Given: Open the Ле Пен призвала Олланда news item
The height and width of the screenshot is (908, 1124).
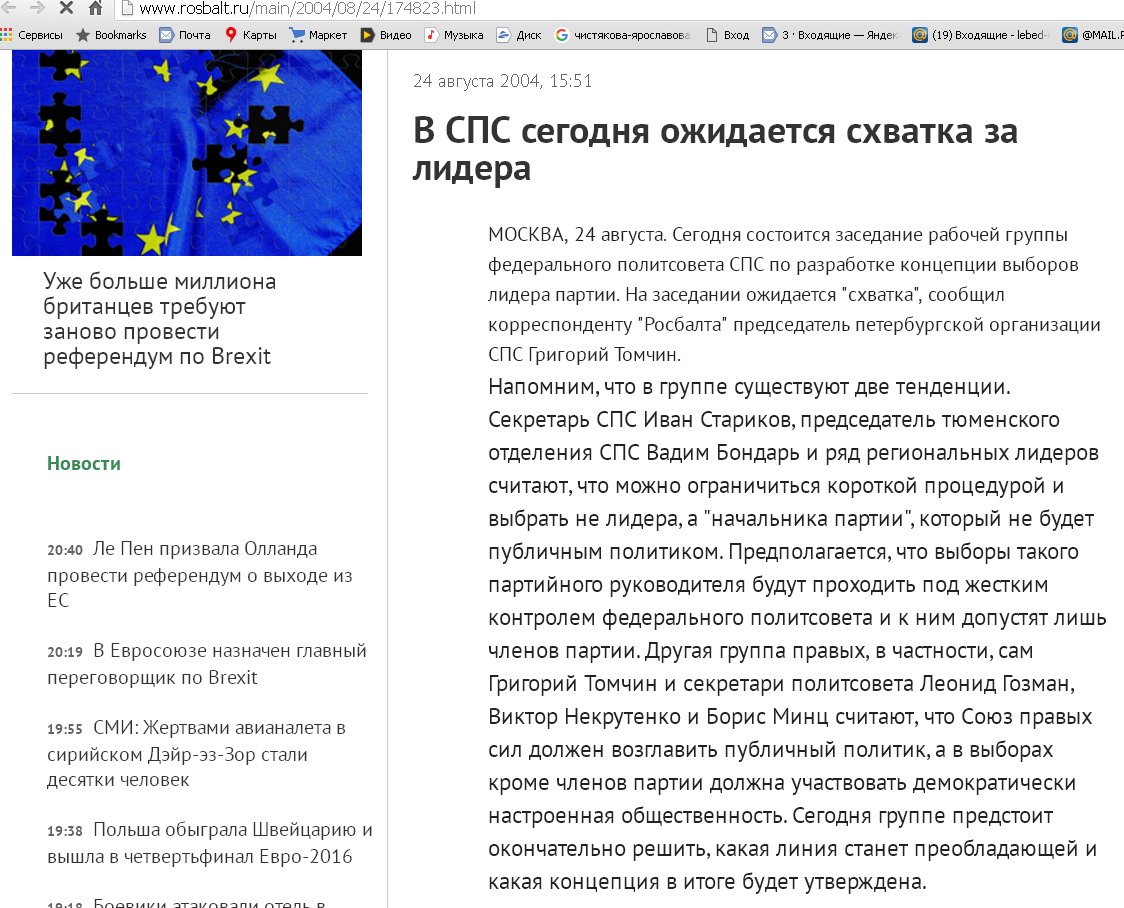Looking at the screenshot, I should pyautogui.click(x=200, y=575).
